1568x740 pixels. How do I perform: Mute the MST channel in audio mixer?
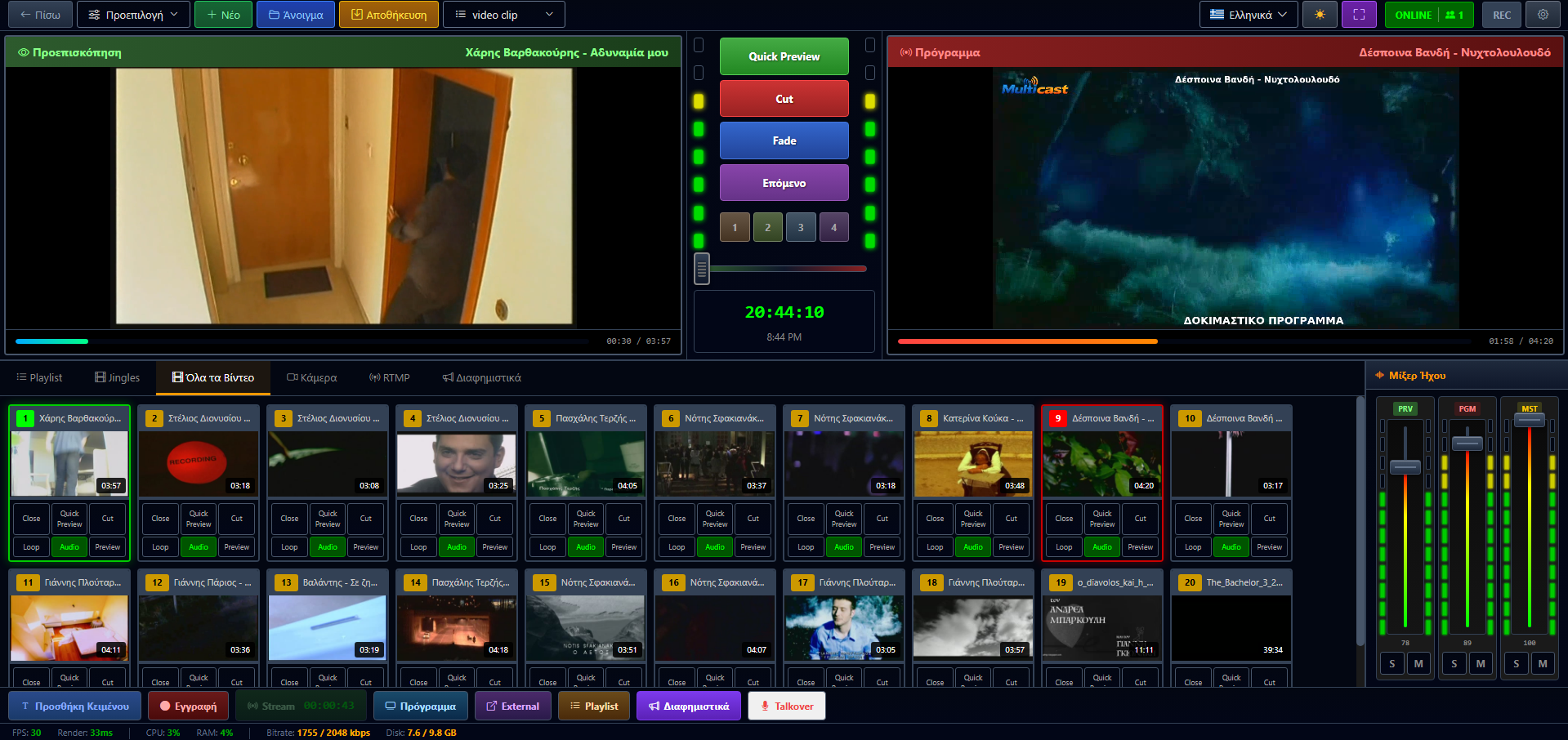point(1543,663)
